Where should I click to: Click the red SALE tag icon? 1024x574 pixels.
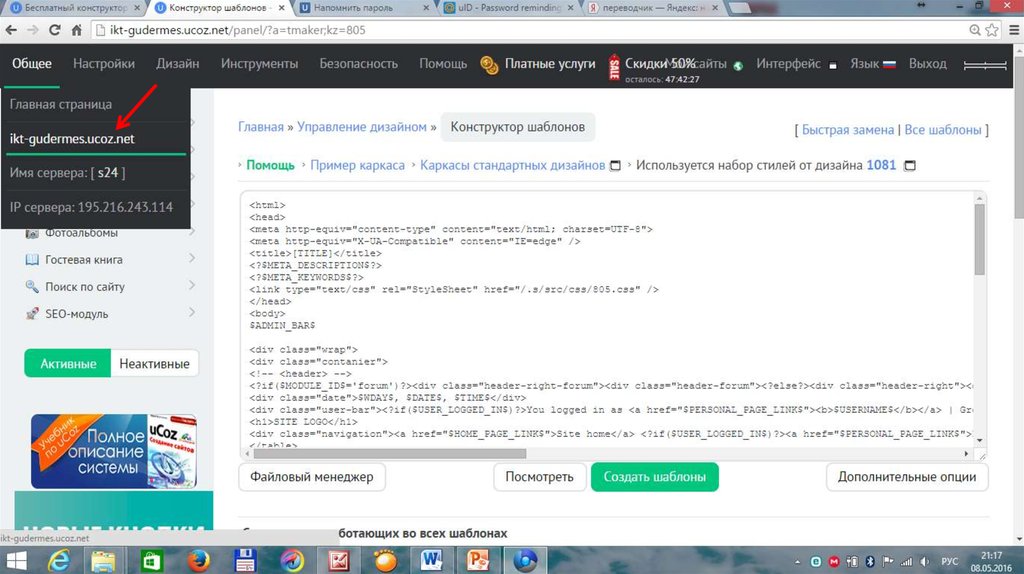[x=615, y=68]
